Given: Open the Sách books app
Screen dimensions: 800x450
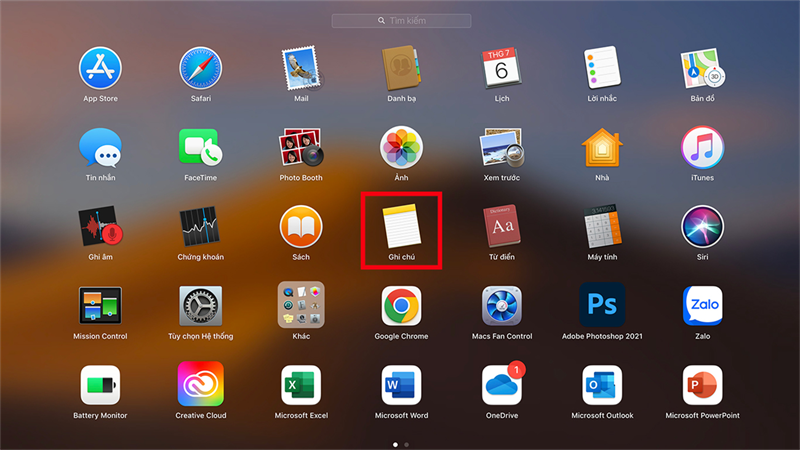Looking at the screenshot, I should pos(301,227).
